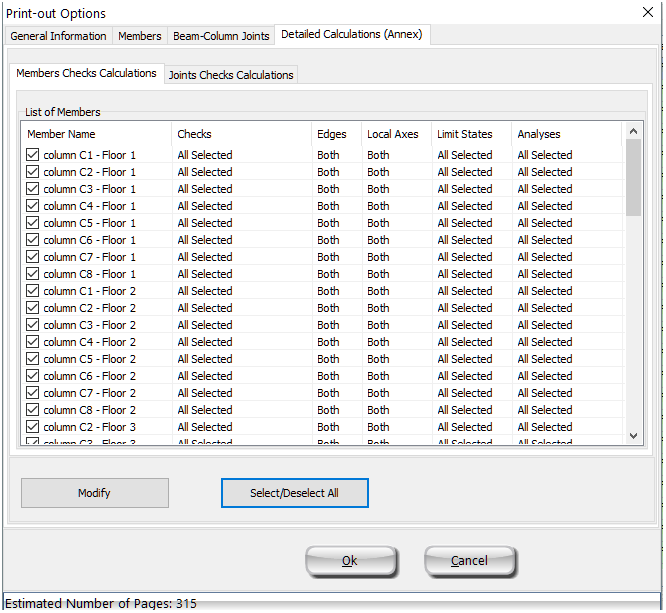Uncheck column C2 - Floor 3 checkbox

tap(33, 427)
